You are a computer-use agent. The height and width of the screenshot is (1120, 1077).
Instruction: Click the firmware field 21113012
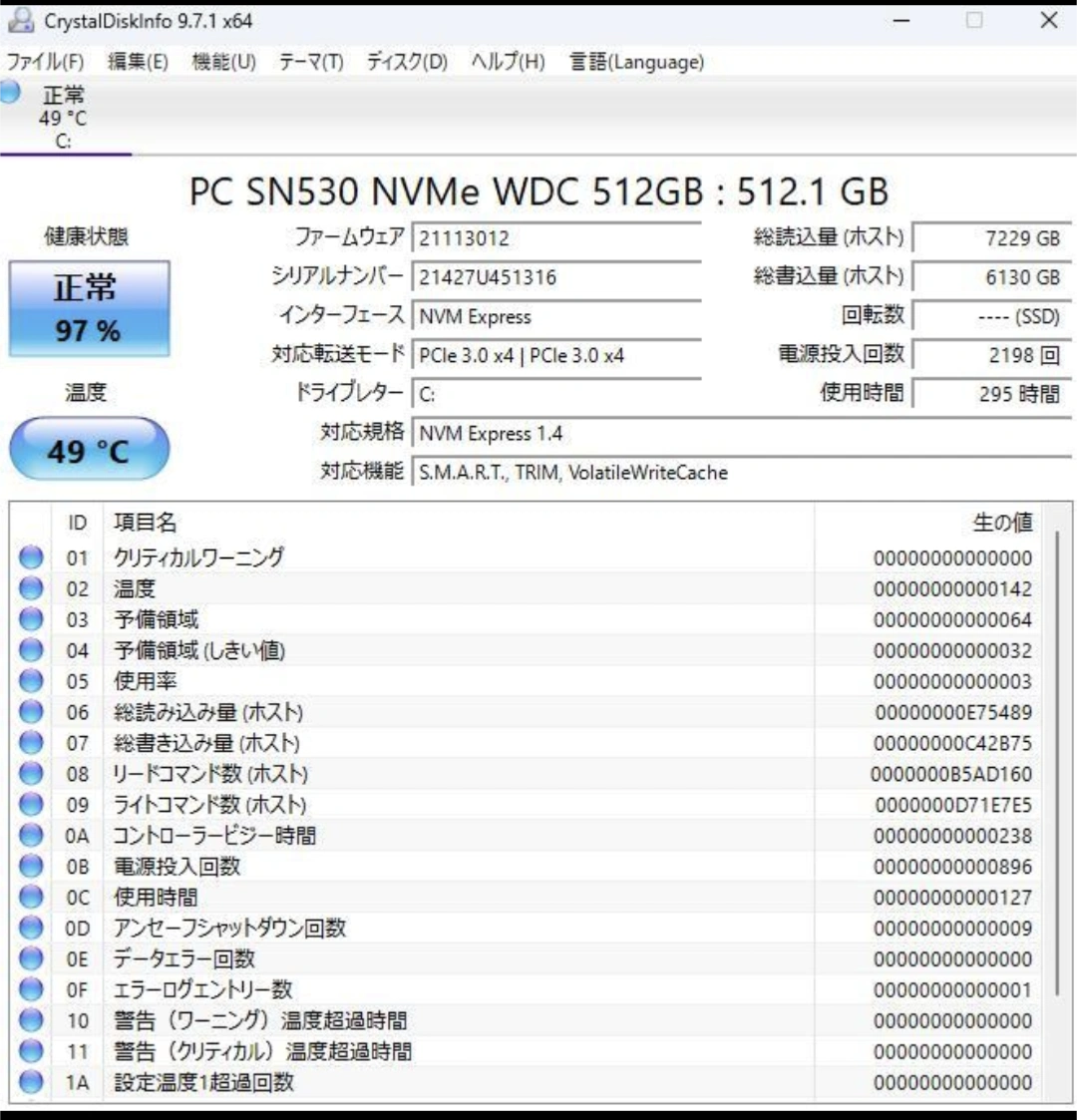[556, 237]
